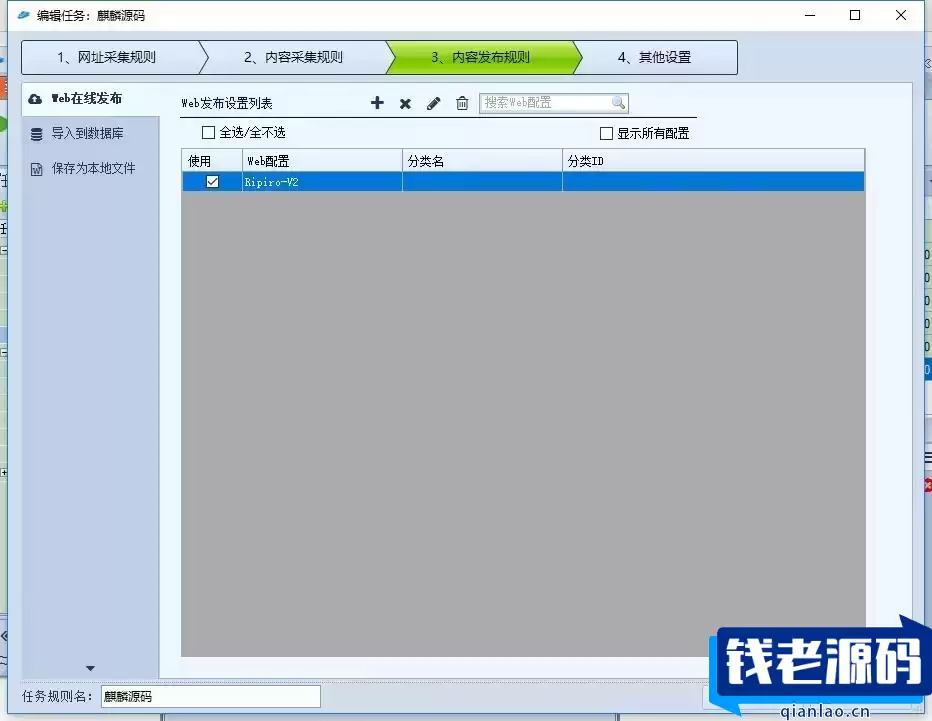Select step 3 内容发布规则 tab

pos(481,57)
